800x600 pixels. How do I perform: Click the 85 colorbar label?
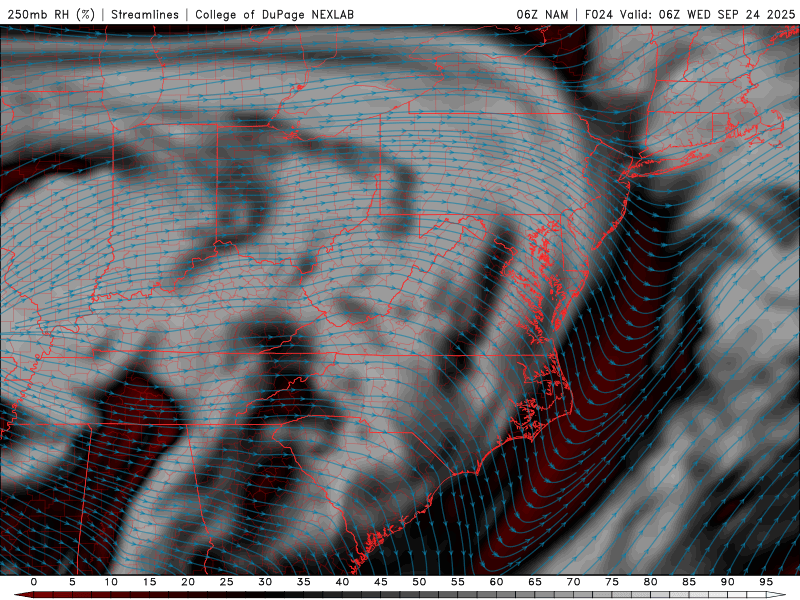point(689,582)
